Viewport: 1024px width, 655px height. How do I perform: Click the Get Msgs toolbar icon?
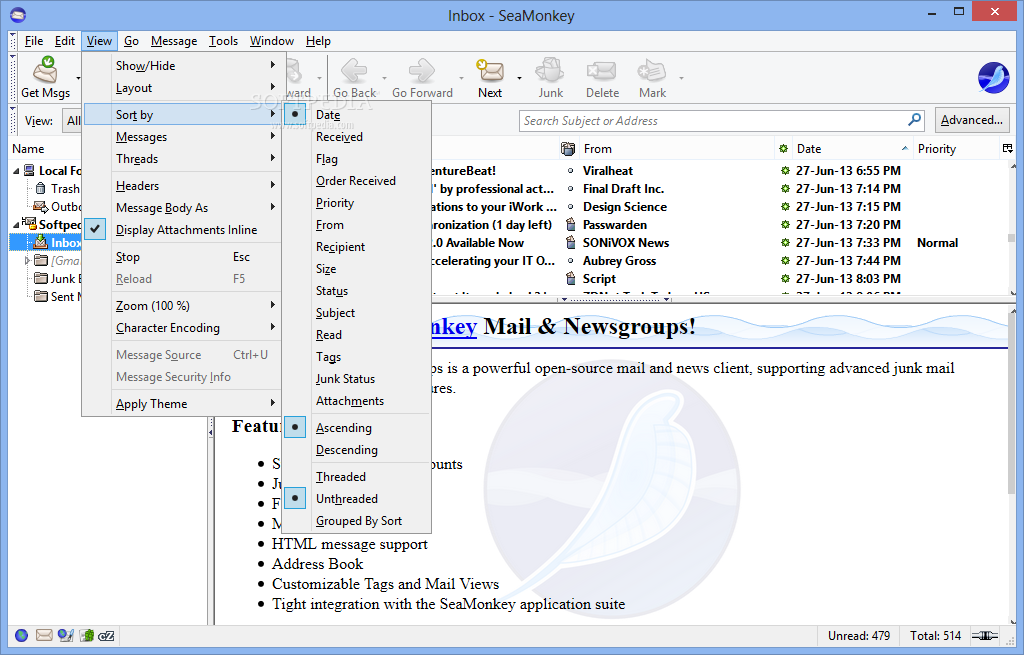click(46, 69)
